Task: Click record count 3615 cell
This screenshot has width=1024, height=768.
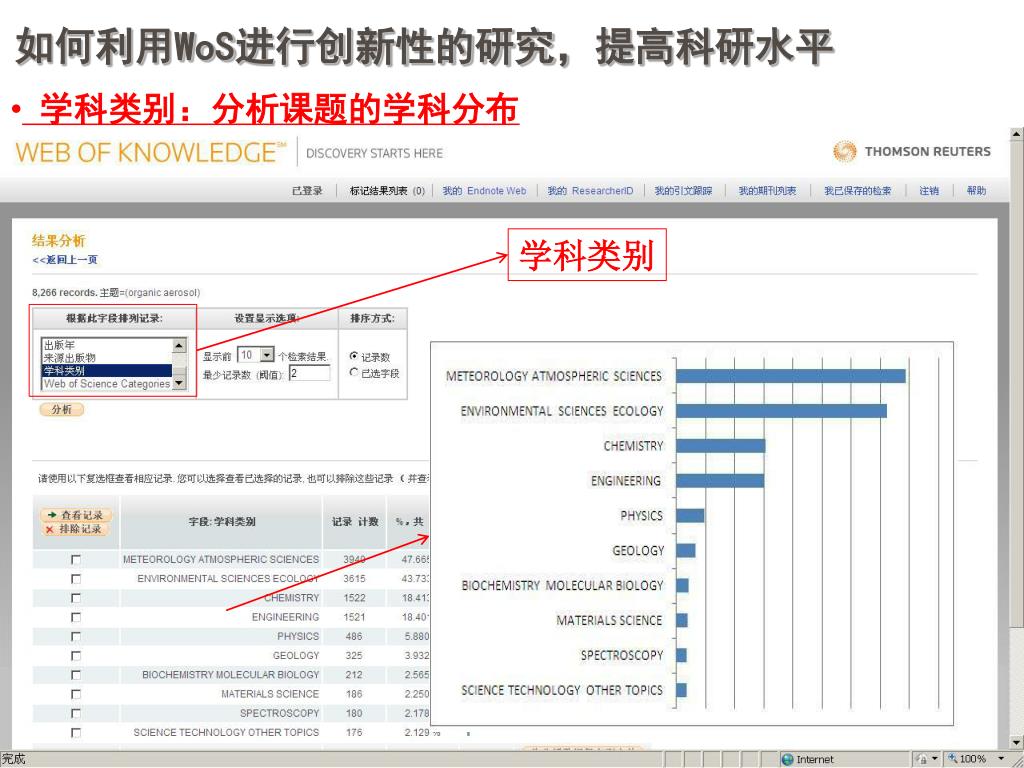Action: click(x=355, y=579)
